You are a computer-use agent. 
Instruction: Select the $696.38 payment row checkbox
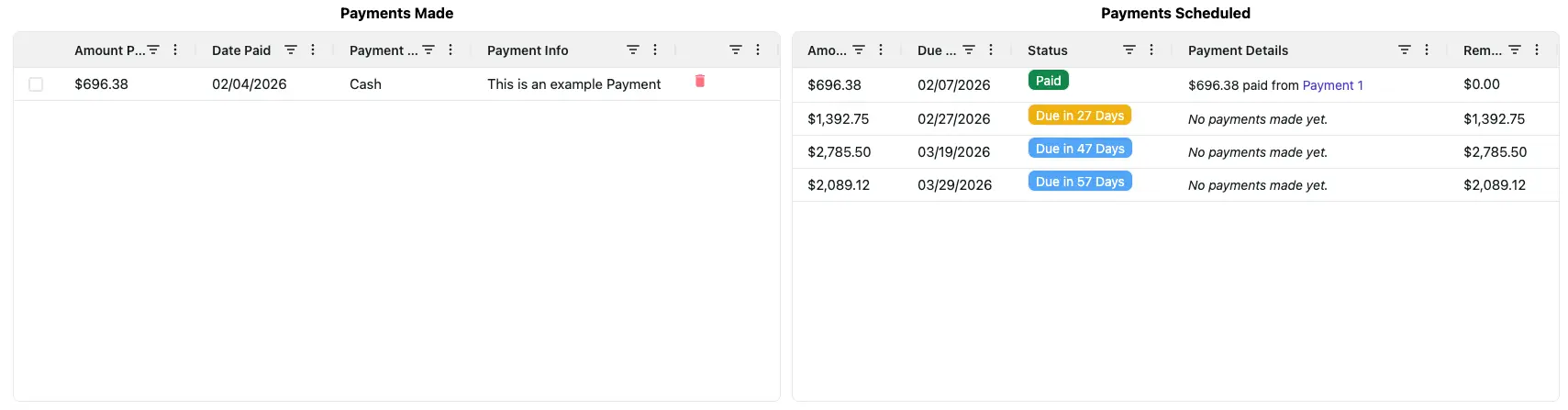36,84
